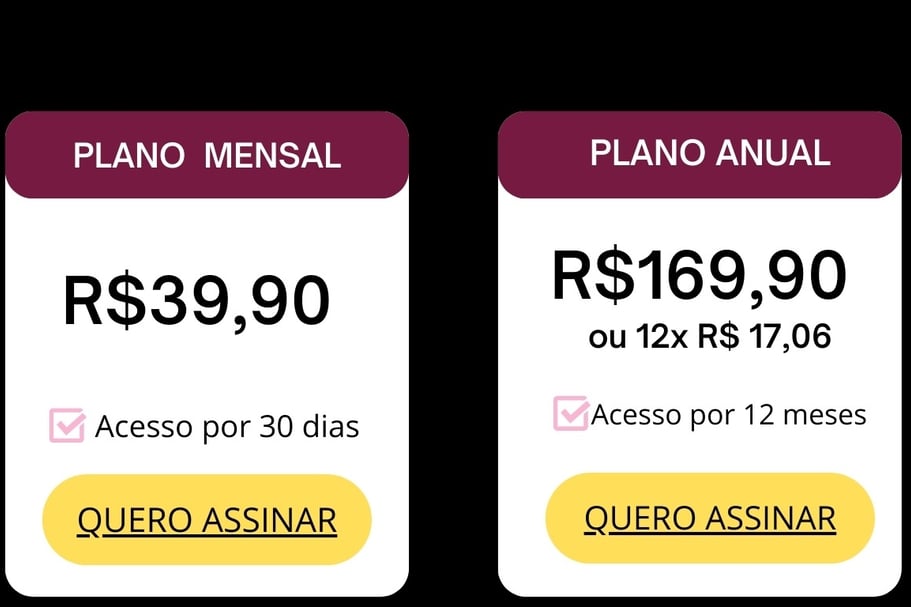Click the R$ symbol of the annual price
The height and width of the screenshot is (607, 911).
coord(594,275)
